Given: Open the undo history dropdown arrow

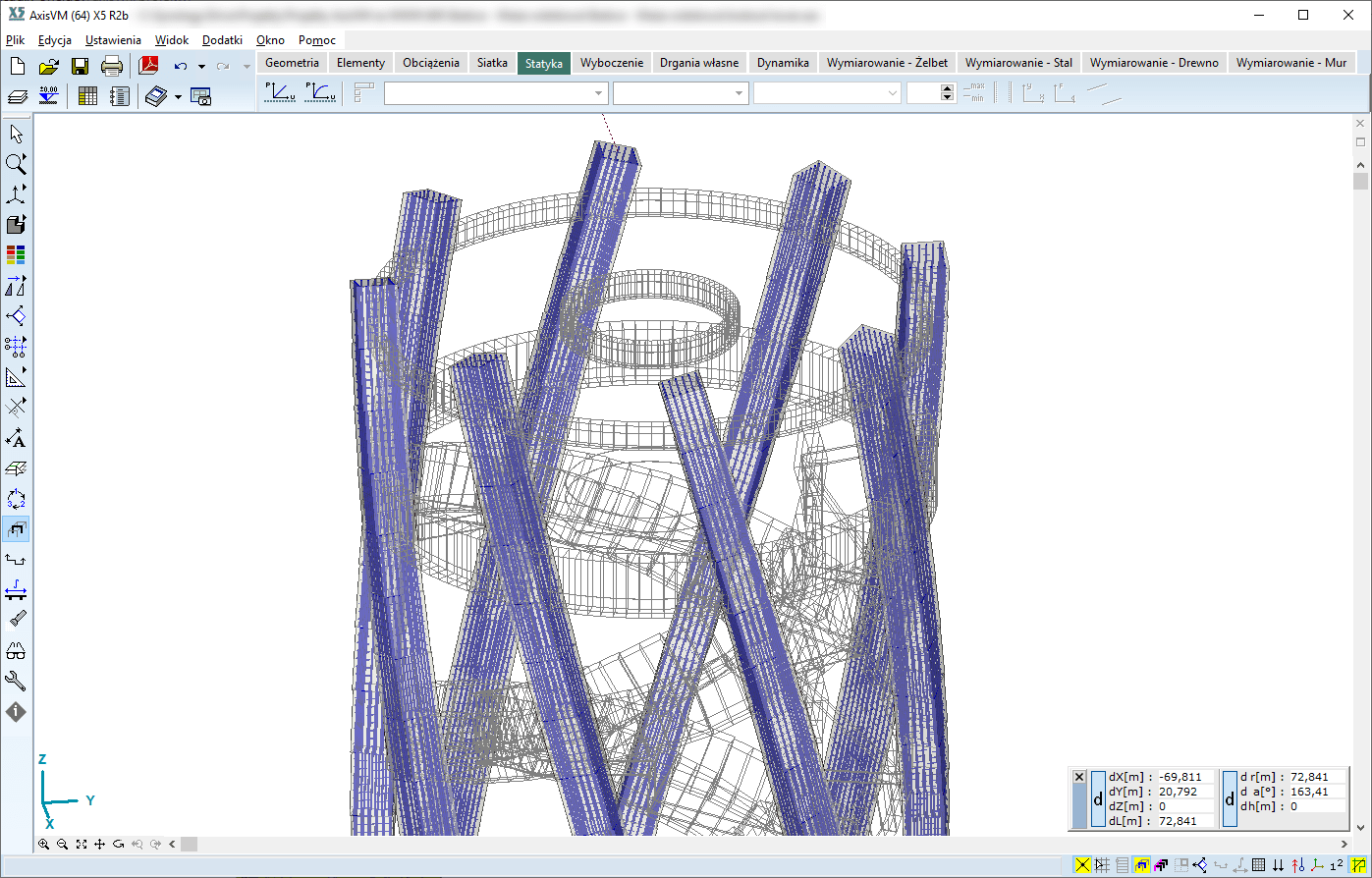Looking at the screenshot, I should (x=201, y=67).
